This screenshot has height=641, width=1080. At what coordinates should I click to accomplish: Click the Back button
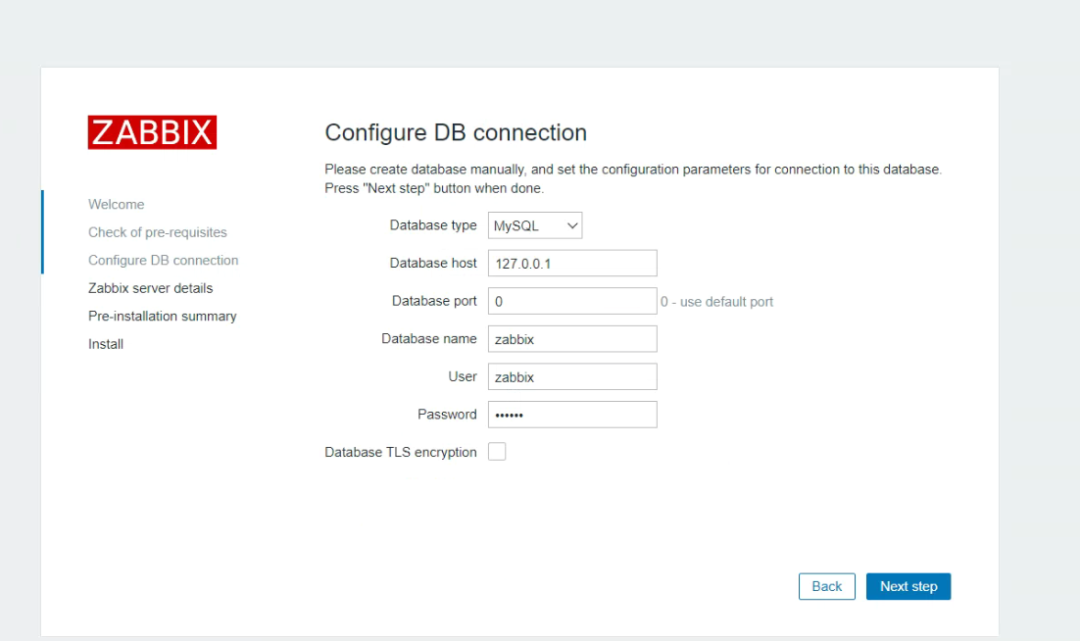click(827, 587)
